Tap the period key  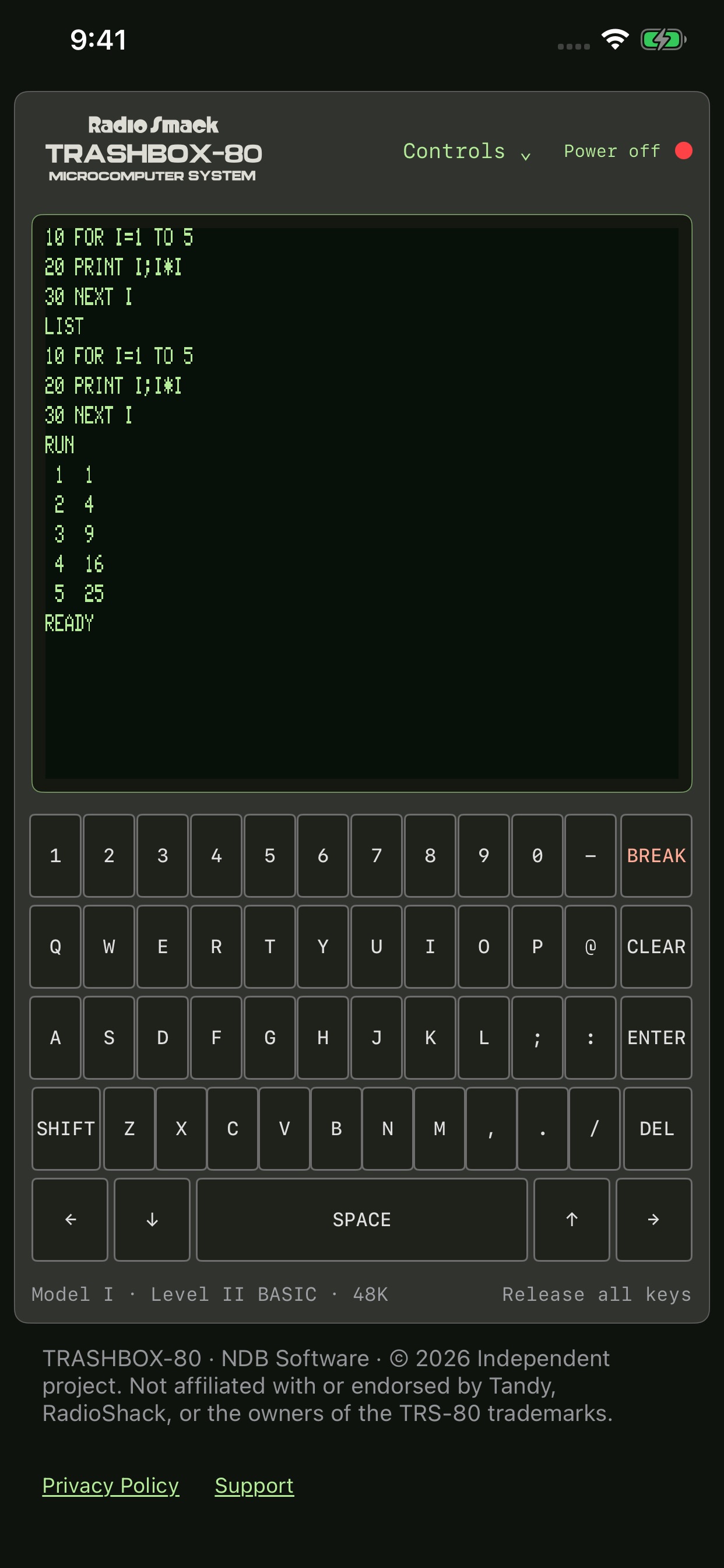543,1129
